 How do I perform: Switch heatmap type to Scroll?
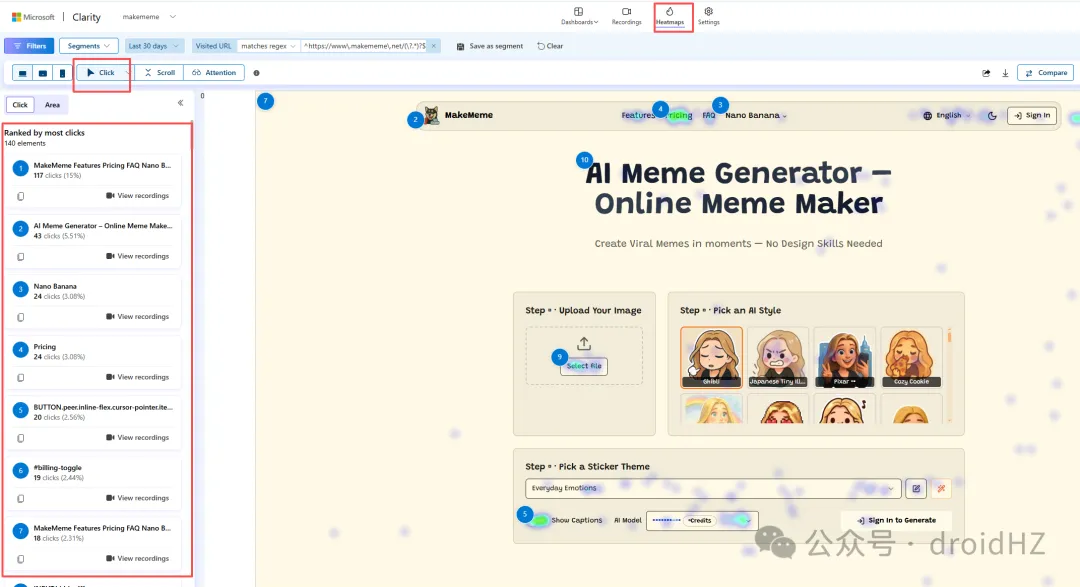click(159, 73)
